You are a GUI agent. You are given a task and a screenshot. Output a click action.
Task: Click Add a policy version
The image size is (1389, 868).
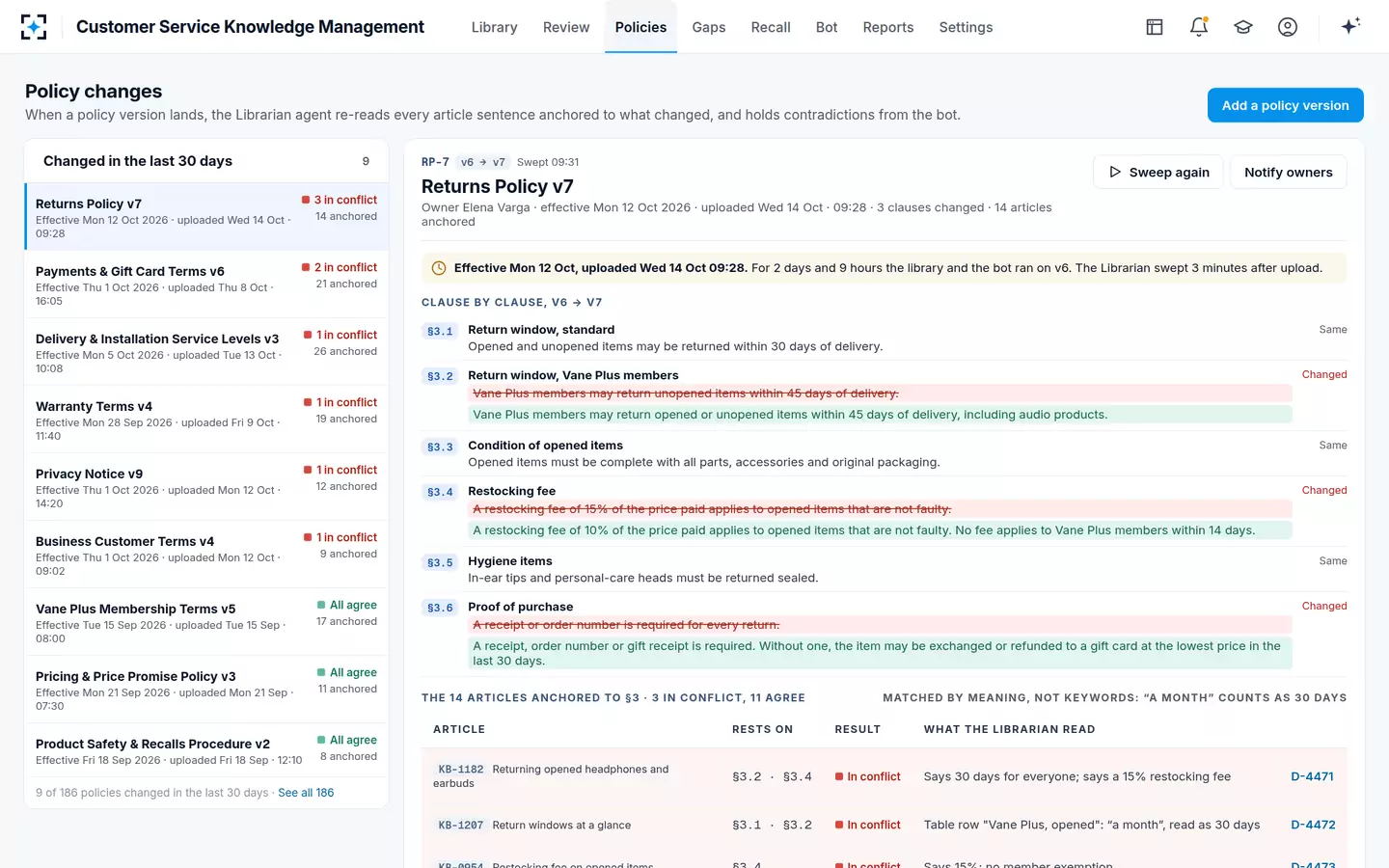click(x=1285, y=105)
